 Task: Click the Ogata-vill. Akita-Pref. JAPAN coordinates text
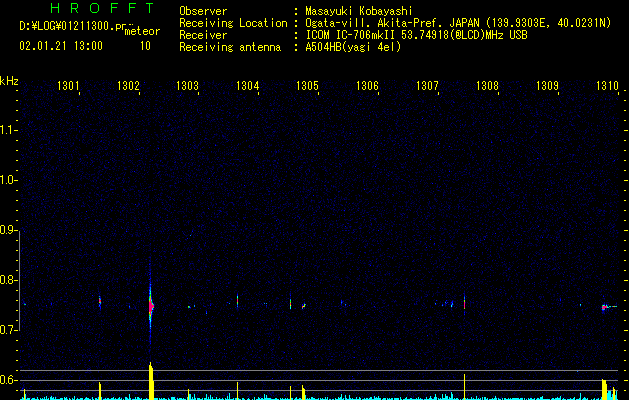[x=458, y=23]
